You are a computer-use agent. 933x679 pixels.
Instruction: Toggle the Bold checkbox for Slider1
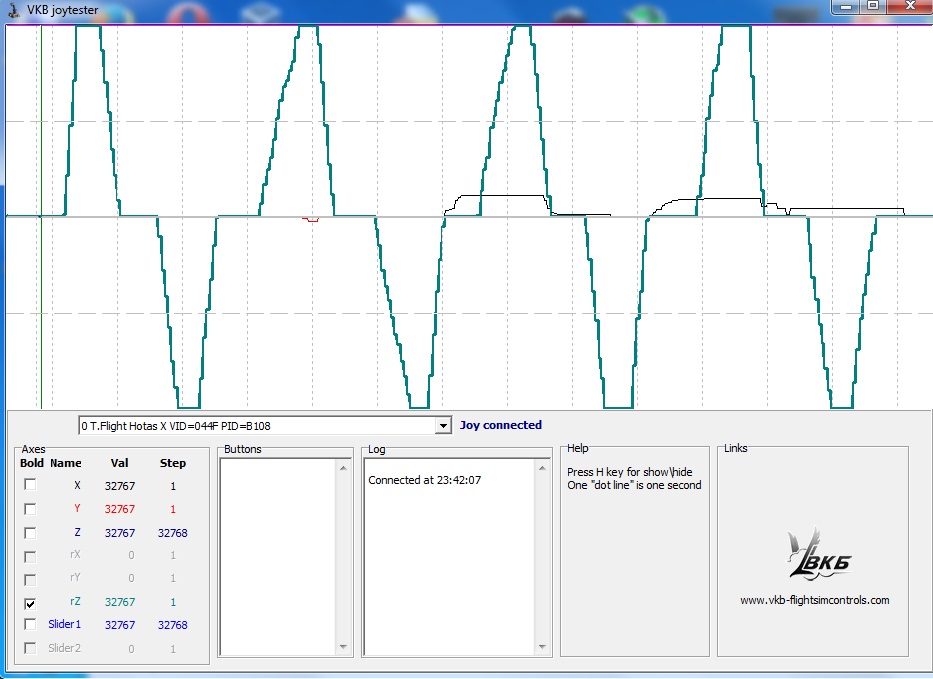[x=30, y=625]
